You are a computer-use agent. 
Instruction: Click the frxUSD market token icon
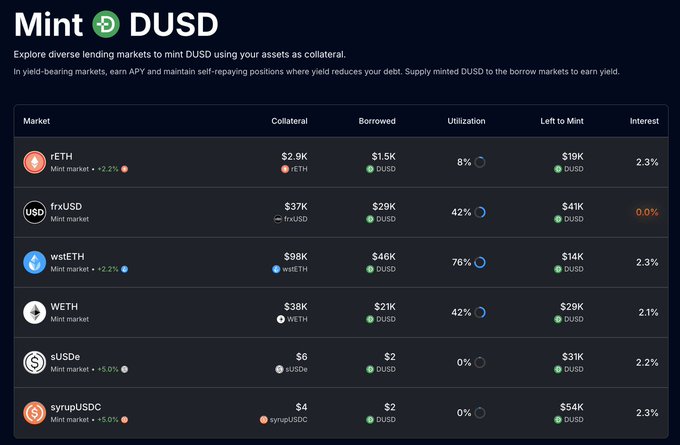pos(35,213)
